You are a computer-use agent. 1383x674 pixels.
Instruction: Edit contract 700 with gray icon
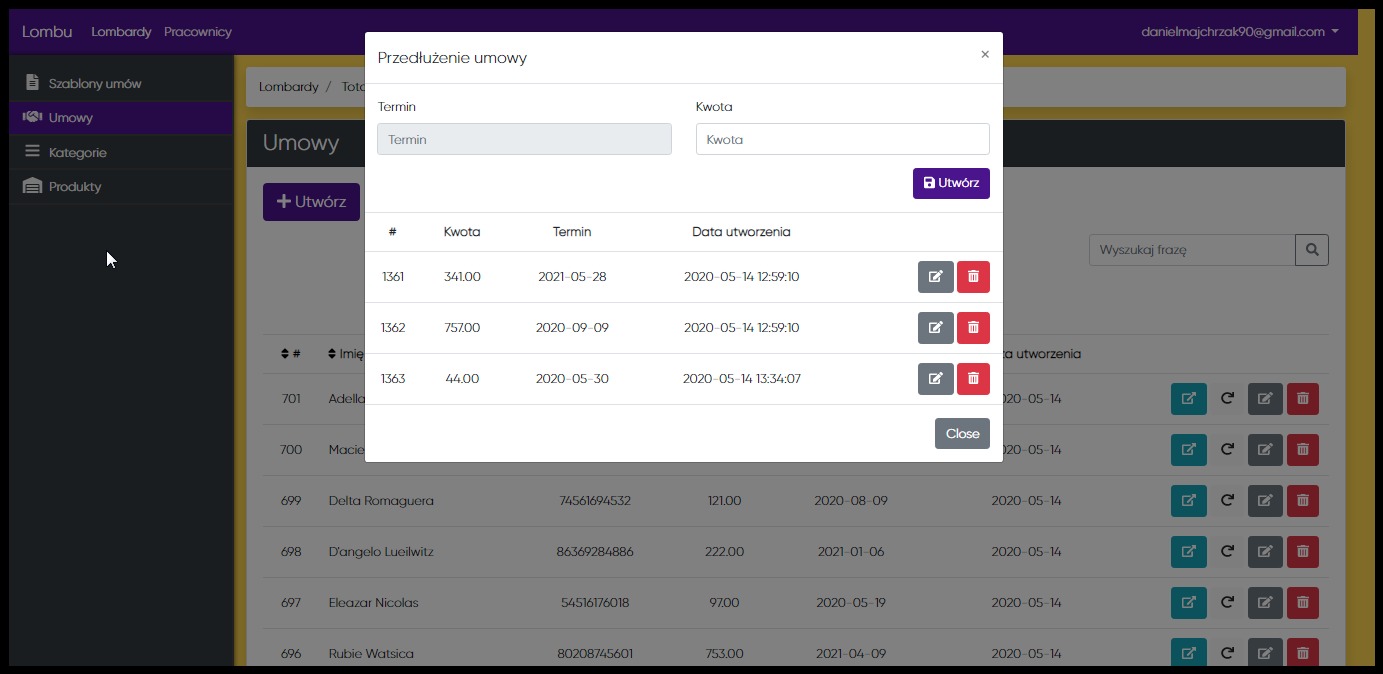pos(1265,450)
